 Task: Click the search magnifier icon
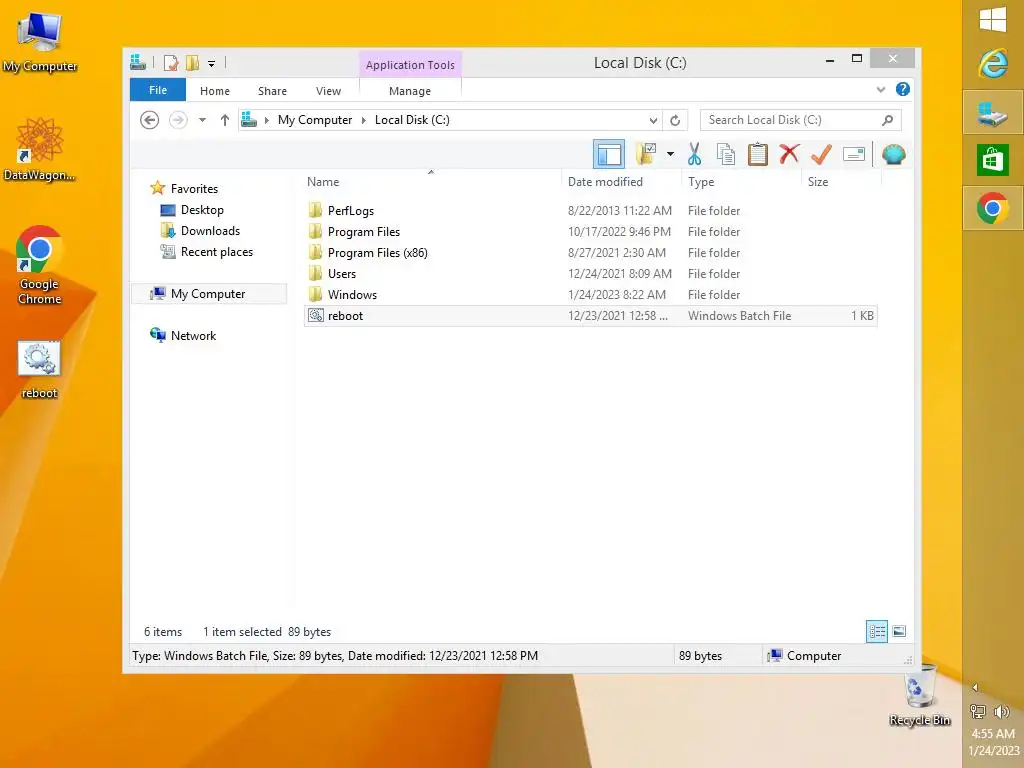(x=888, y=120)
